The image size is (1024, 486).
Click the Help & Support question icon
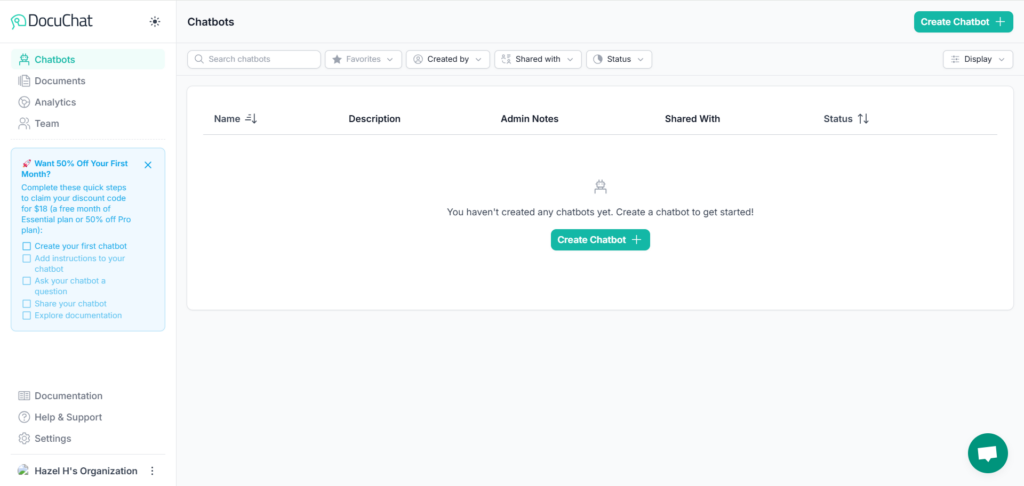[24, 417]
